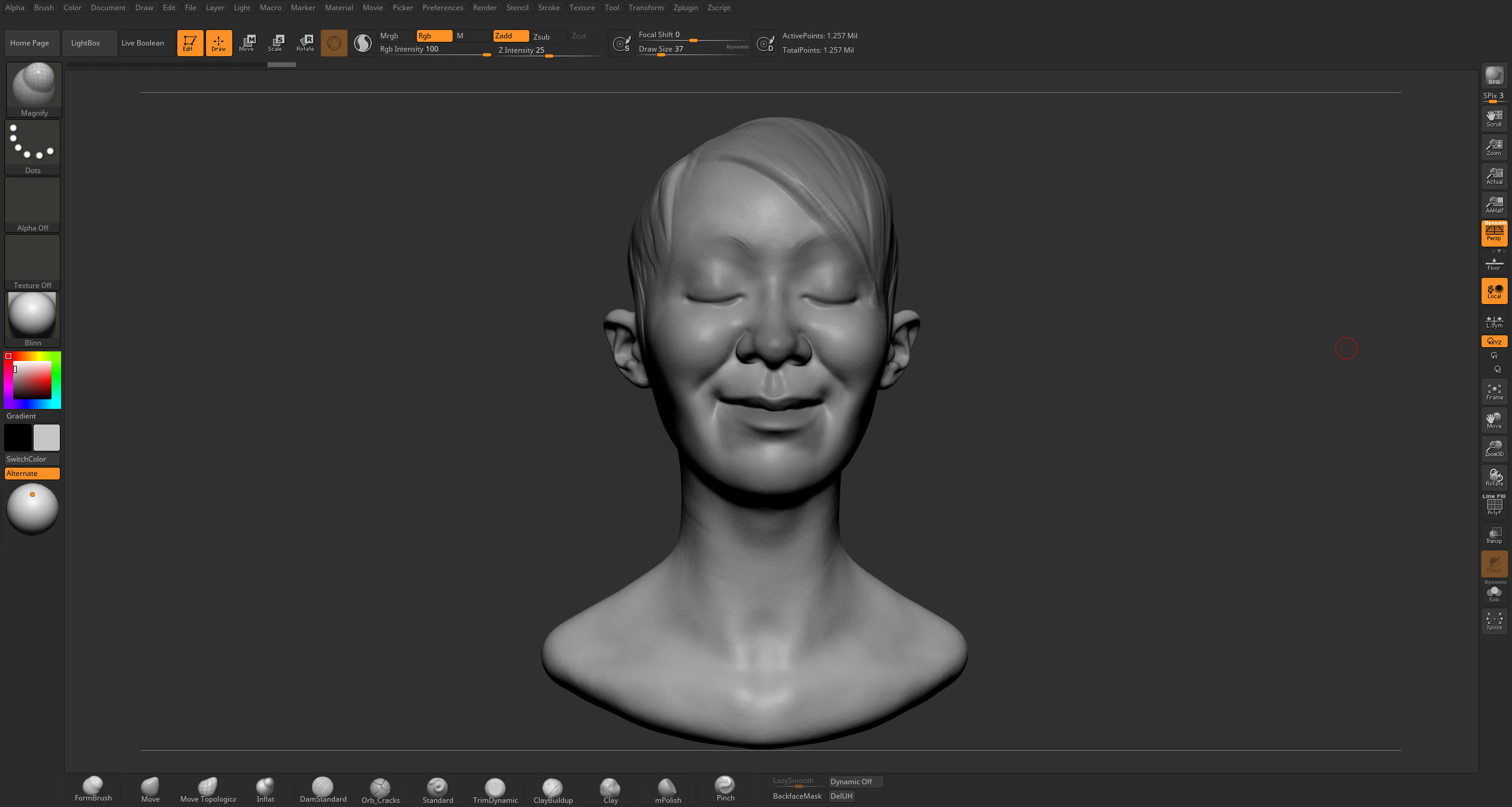Click the Z Intensity slider
Image resolution: width=1512 pixels, height=807 pixels.
point(550,50)
